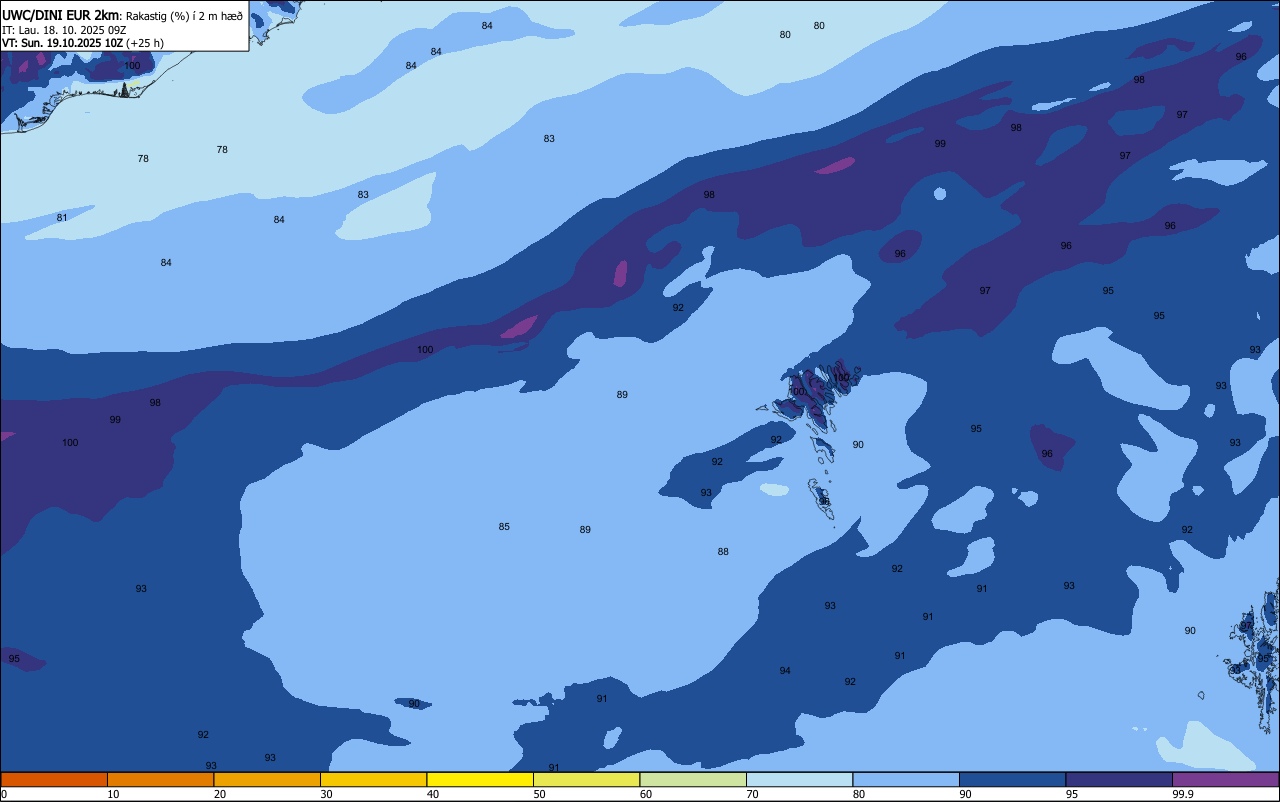The height and width of the screenshot is (802, 1280).
Task: Click the 'IT: Lau. 18. 10. 2025 09Z' line
Action: (x=64, y=30)
